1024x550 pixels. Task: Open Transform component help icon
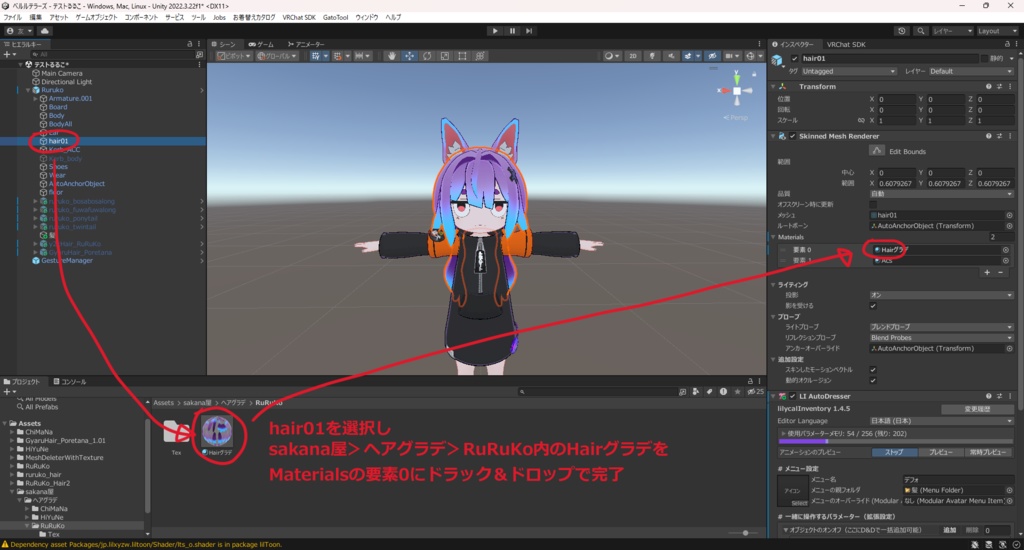[x=989, y=86]
